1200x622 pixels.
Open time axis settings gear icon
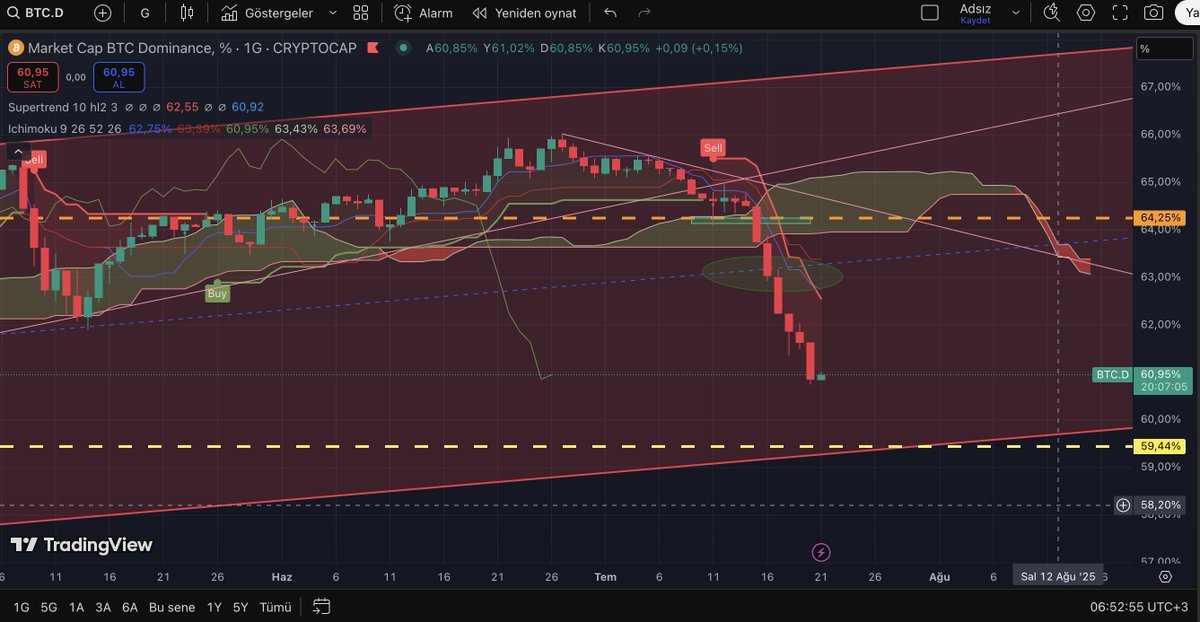coord(1165,577)
